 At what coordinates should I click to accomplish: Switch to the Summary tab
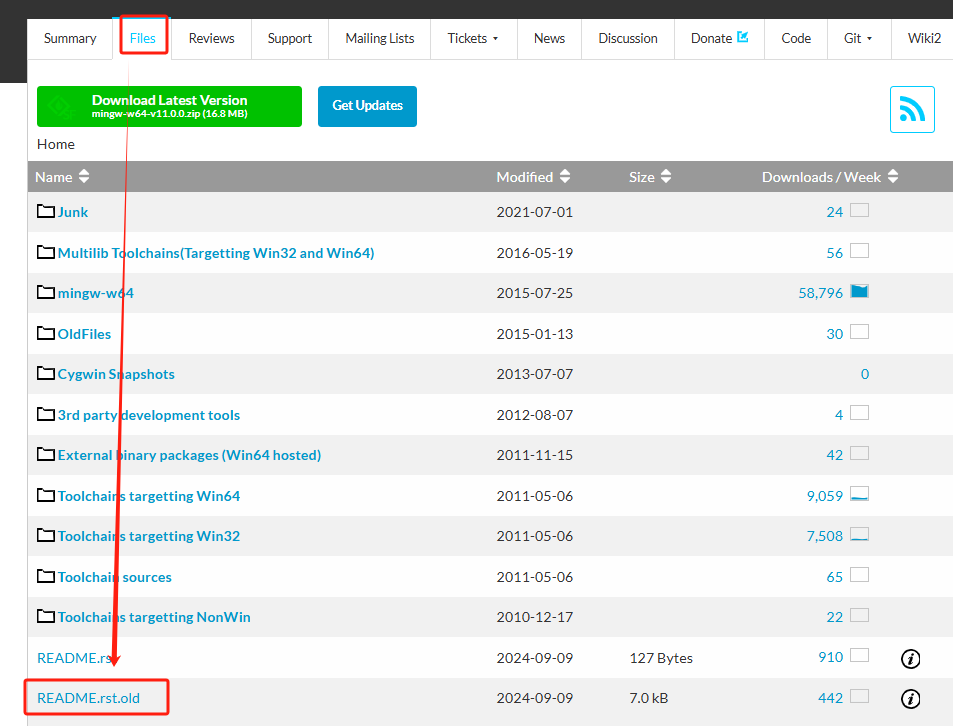click(x=69, y=37)
